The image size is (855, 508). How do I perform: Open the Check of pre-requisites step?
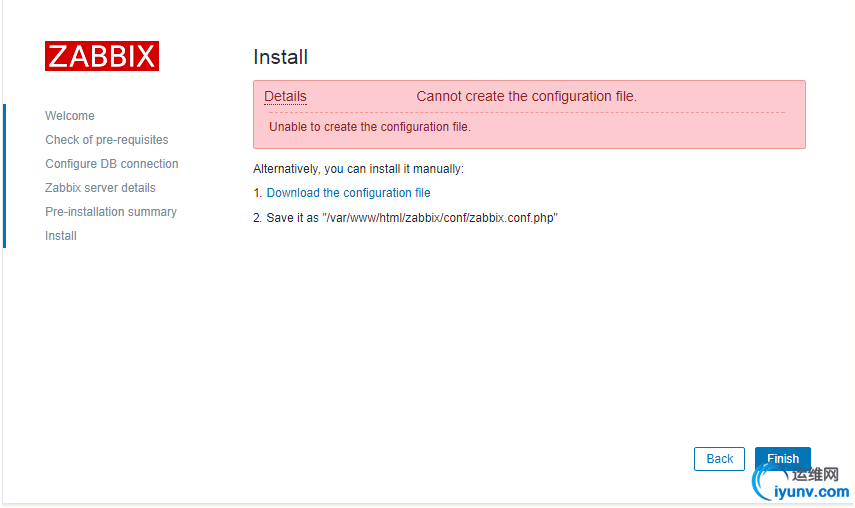tap(107, 140)
